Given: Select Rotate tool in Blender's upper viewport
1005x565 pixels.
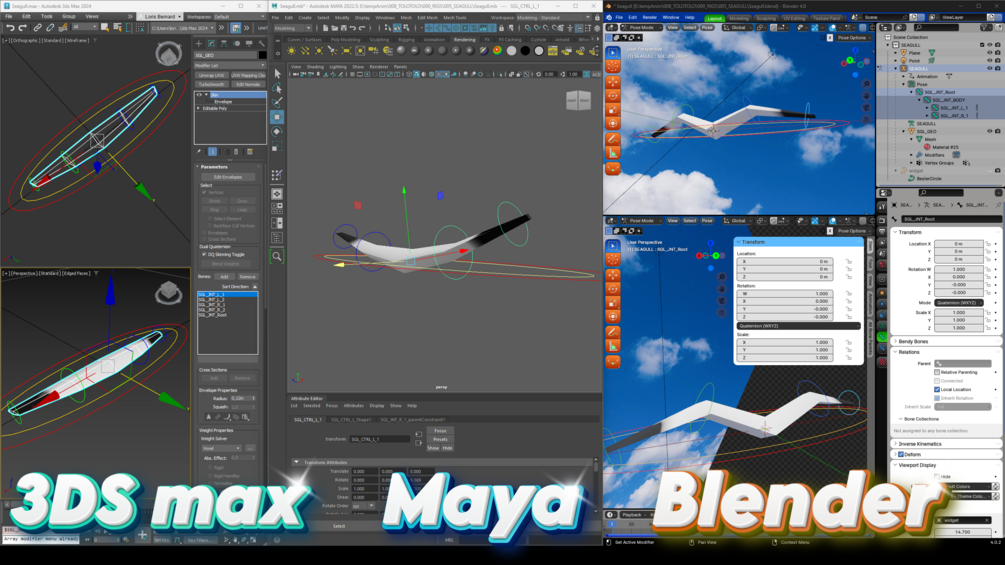Looking at the screenshot, I should click(613, 96).
